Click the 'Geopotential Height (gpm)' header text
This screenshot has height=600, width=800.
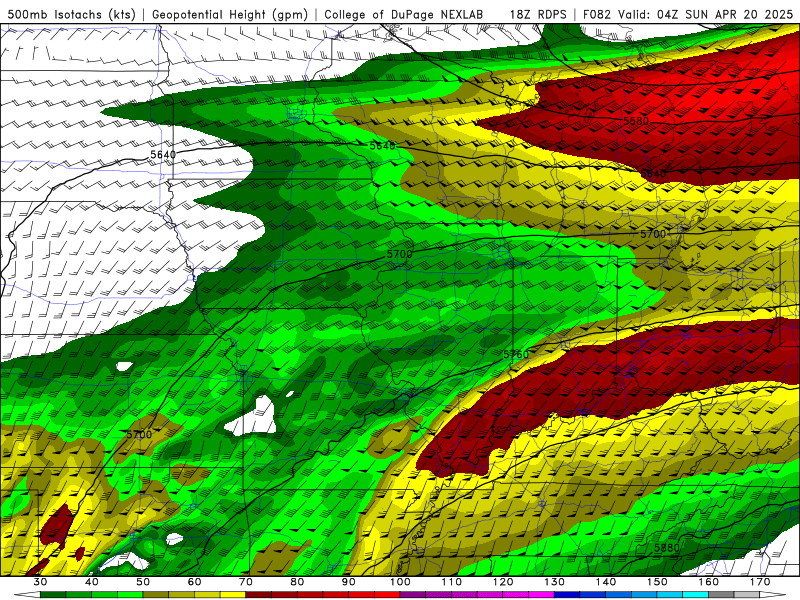(x=230, y=14)
